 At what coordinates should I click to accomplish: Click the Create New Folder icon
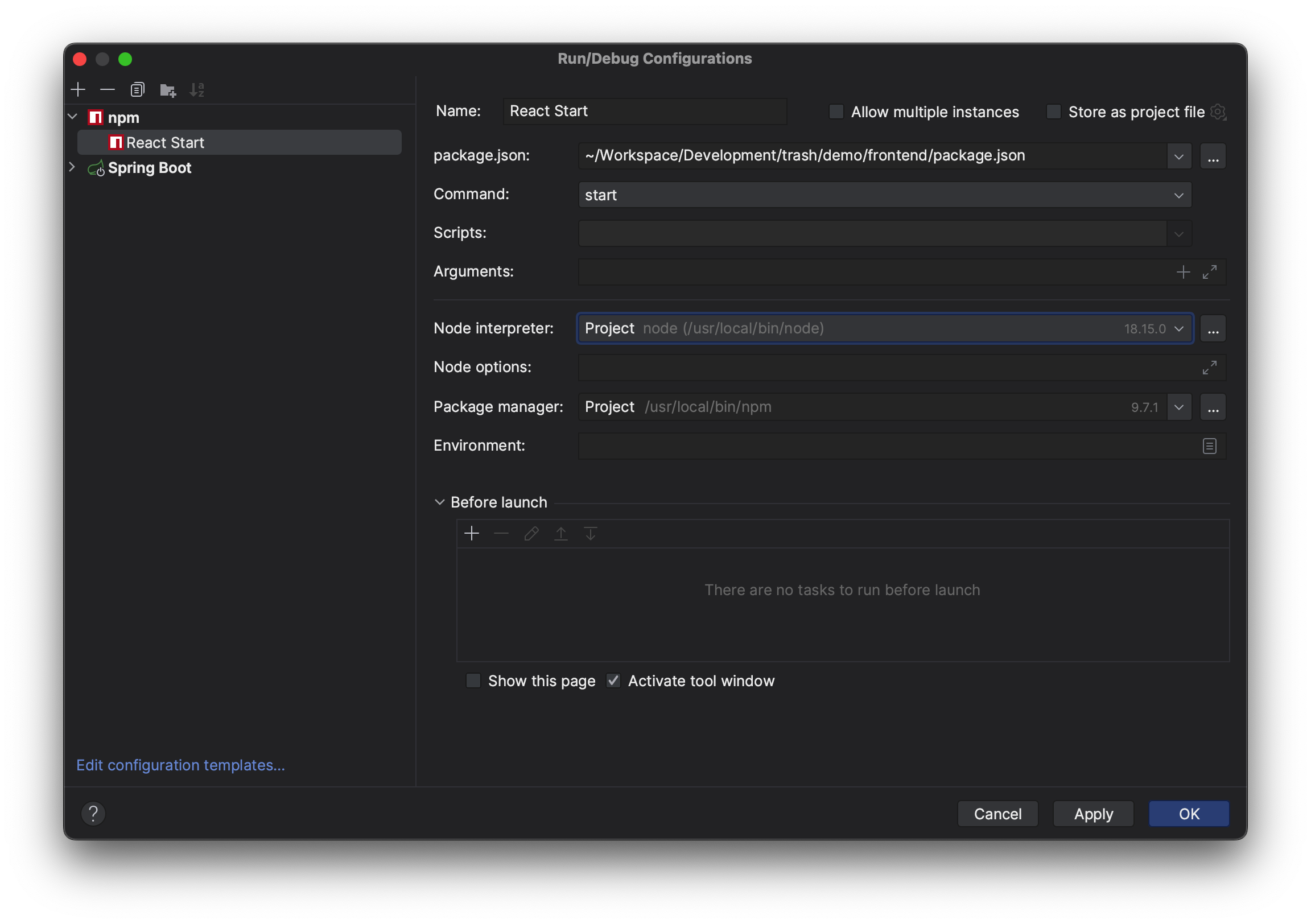click(x=167, y=90)
